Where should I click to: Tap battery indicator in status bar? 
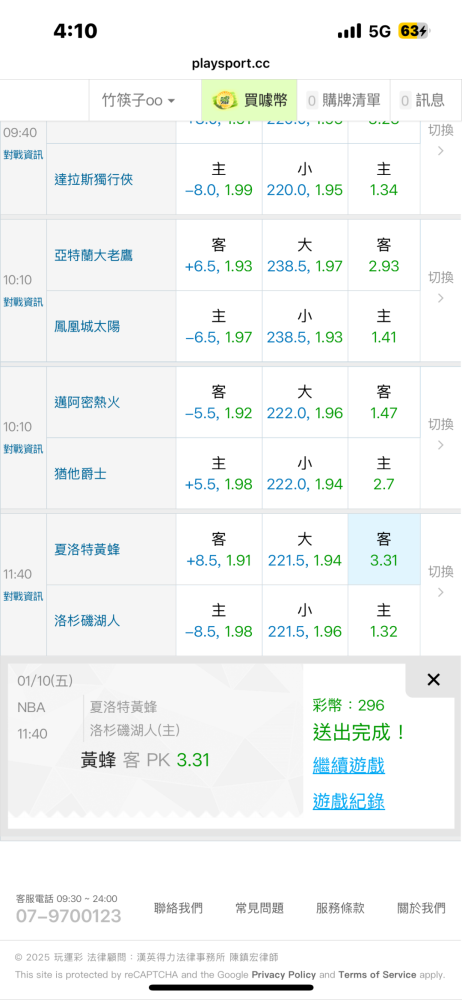coord(414,31)
